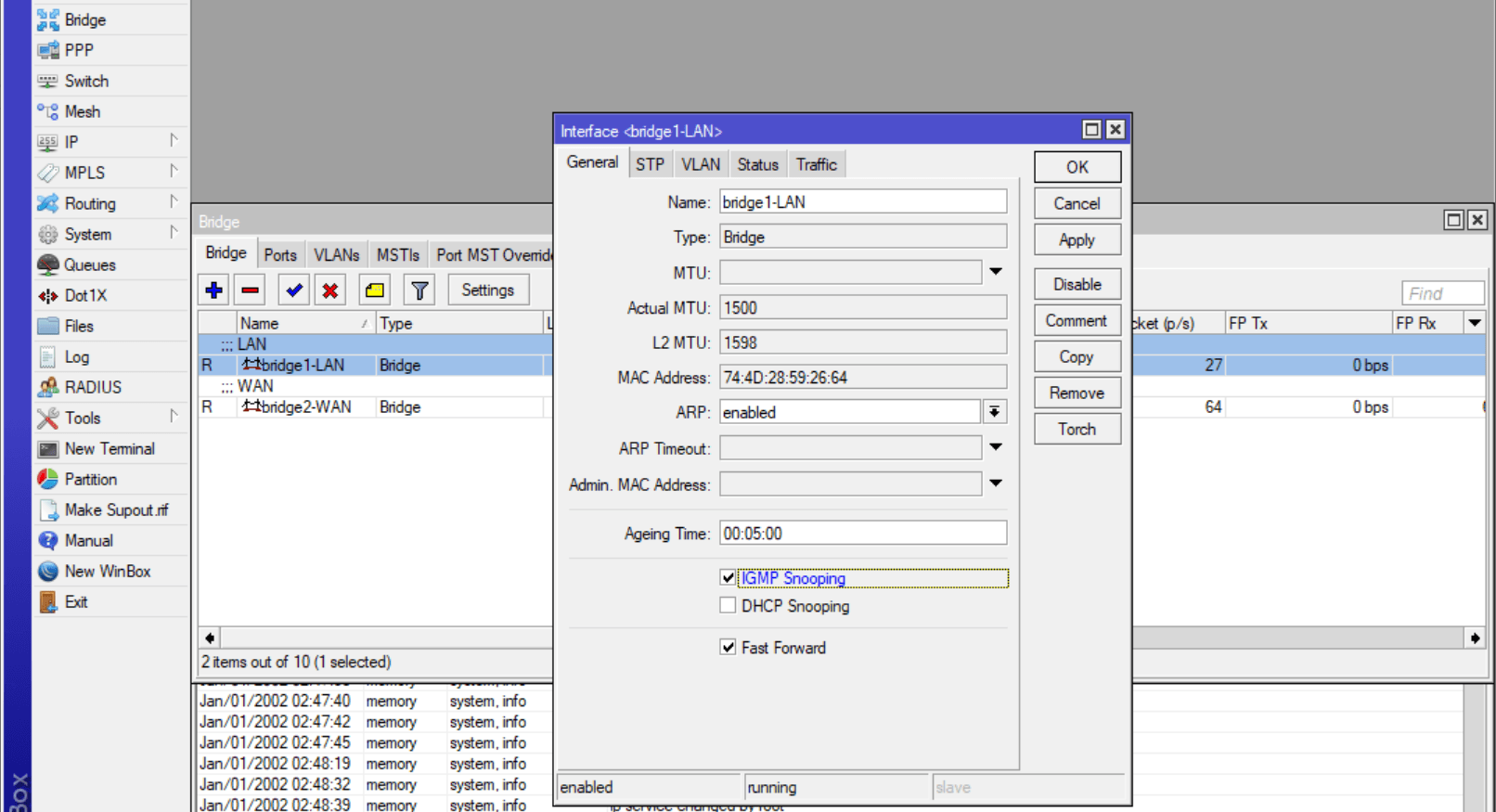Expand the ARP Timeout field arrow
Image resolution: width=1496 pixels, height=812 pixels.
[x=996, y=447]
